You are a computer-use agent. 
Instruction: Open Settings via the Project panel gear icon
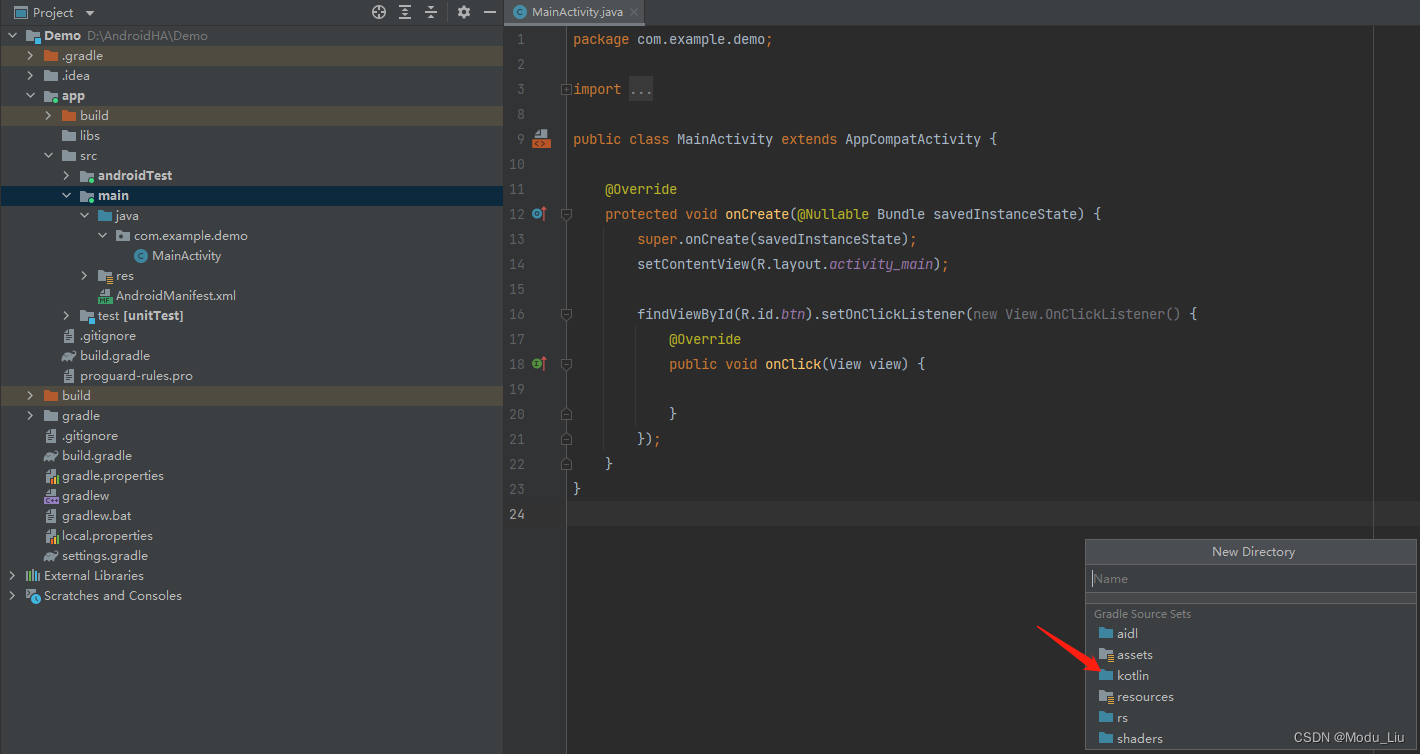[x=462, y=12]
